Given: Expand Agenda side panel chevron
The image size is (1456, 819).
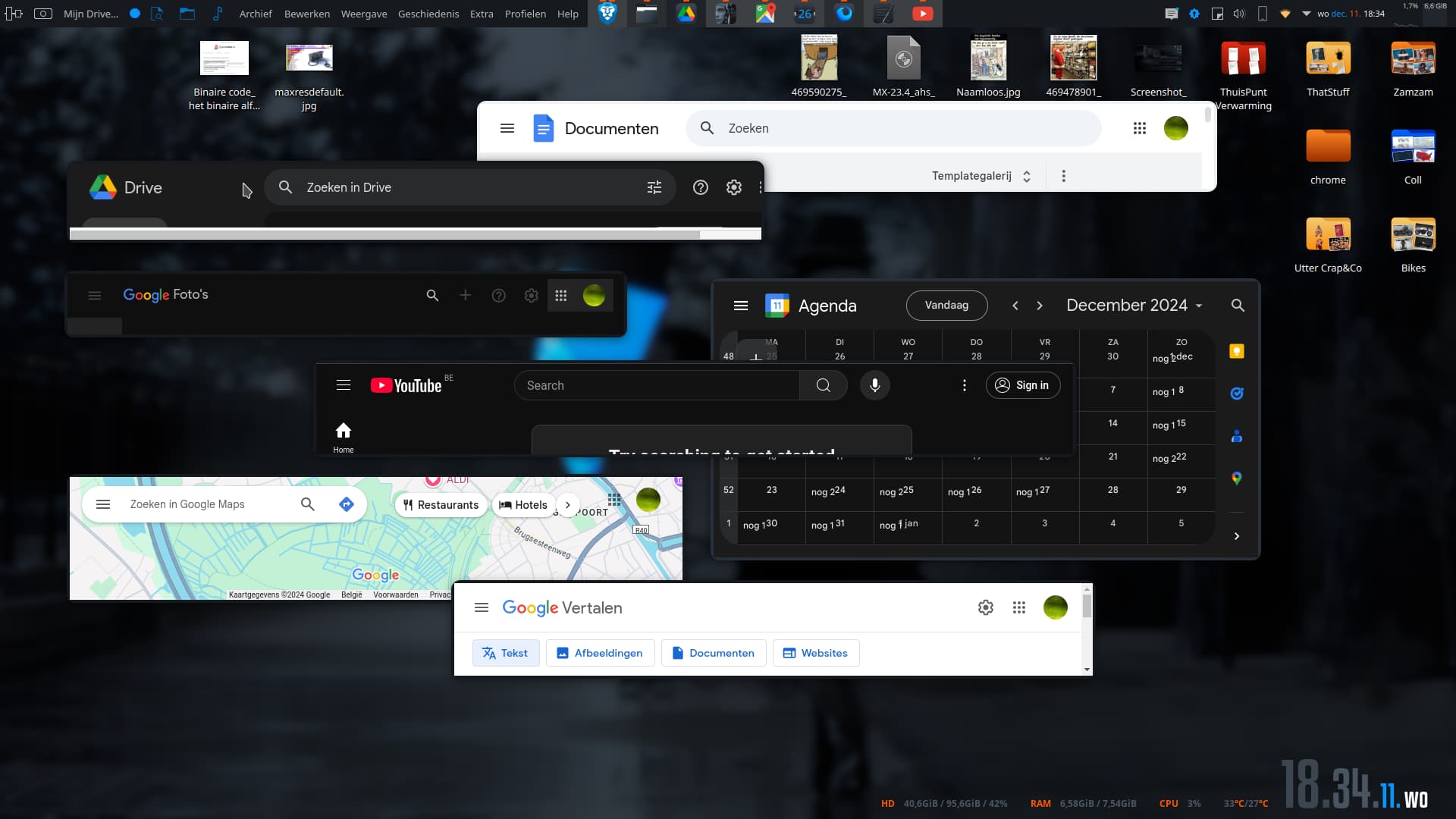Looking at the screenshot, I should coord(1237,536).
